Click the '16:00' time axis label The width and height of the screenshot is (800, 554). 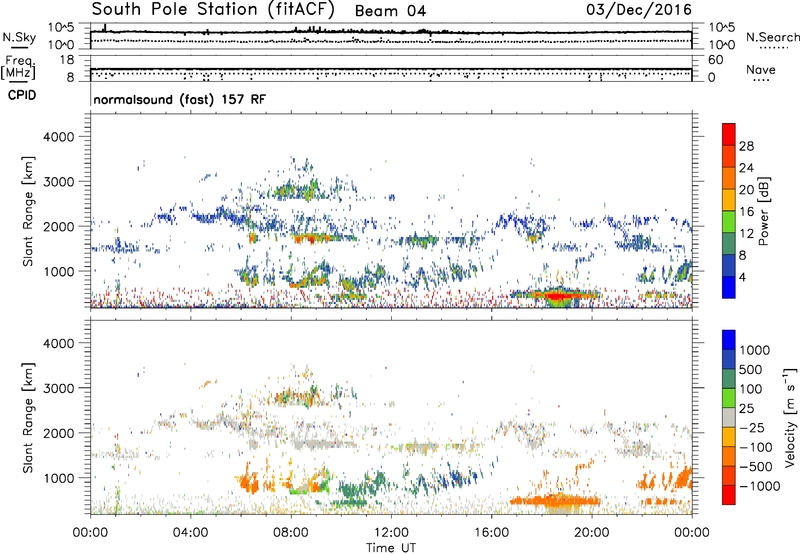coord(491,533)
